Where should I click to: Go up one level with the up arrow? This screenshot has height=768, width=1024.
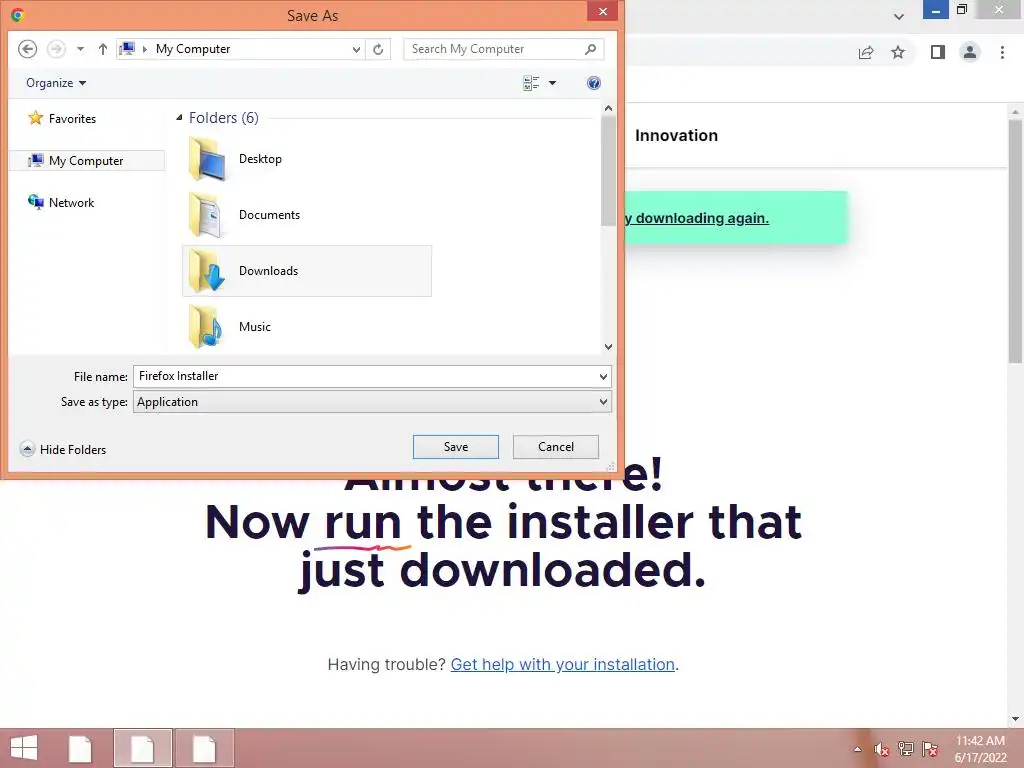[103, 49]
